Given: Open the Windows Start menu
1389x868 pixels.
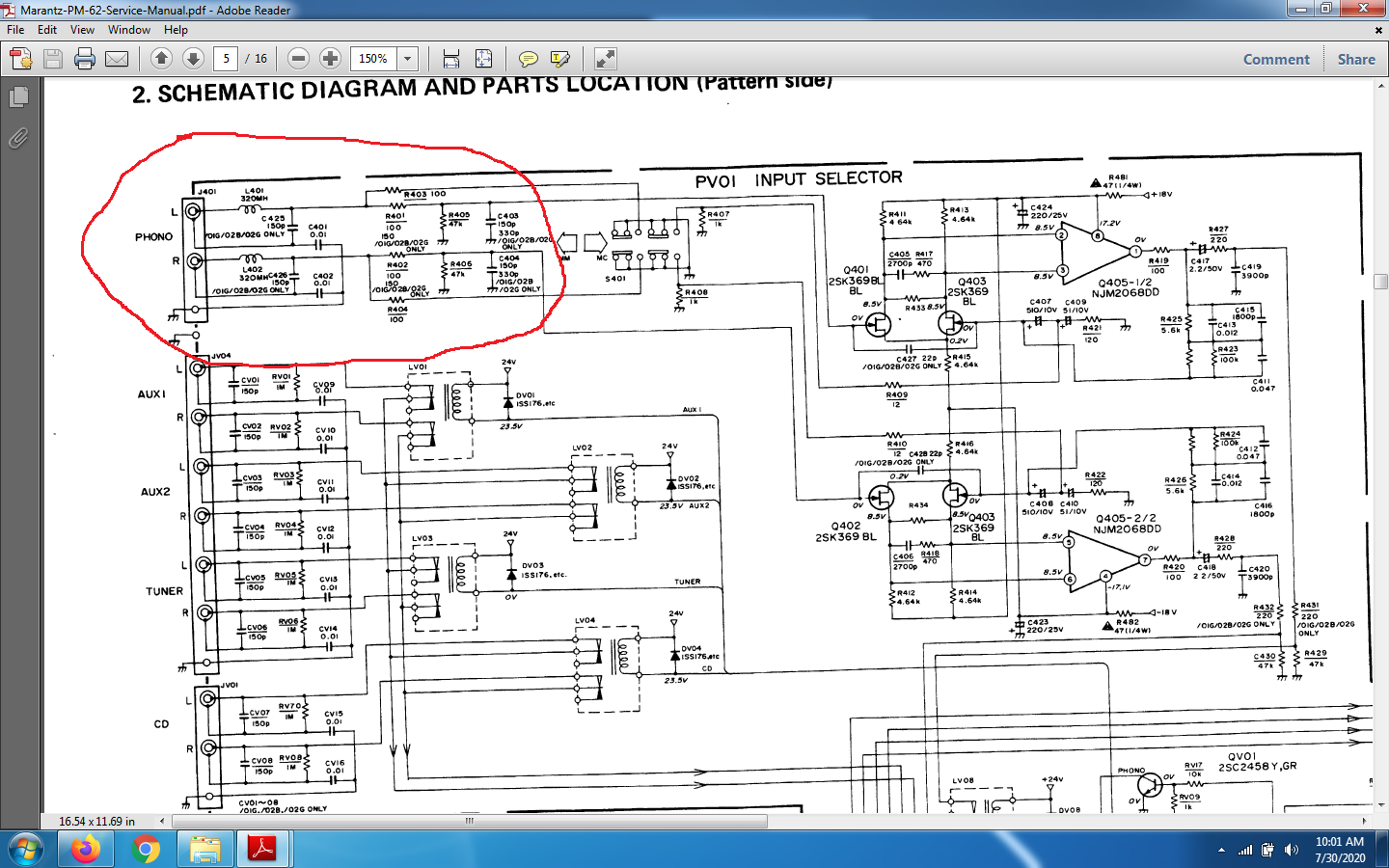Looking at the screenshot, I should tap(26, 850).
